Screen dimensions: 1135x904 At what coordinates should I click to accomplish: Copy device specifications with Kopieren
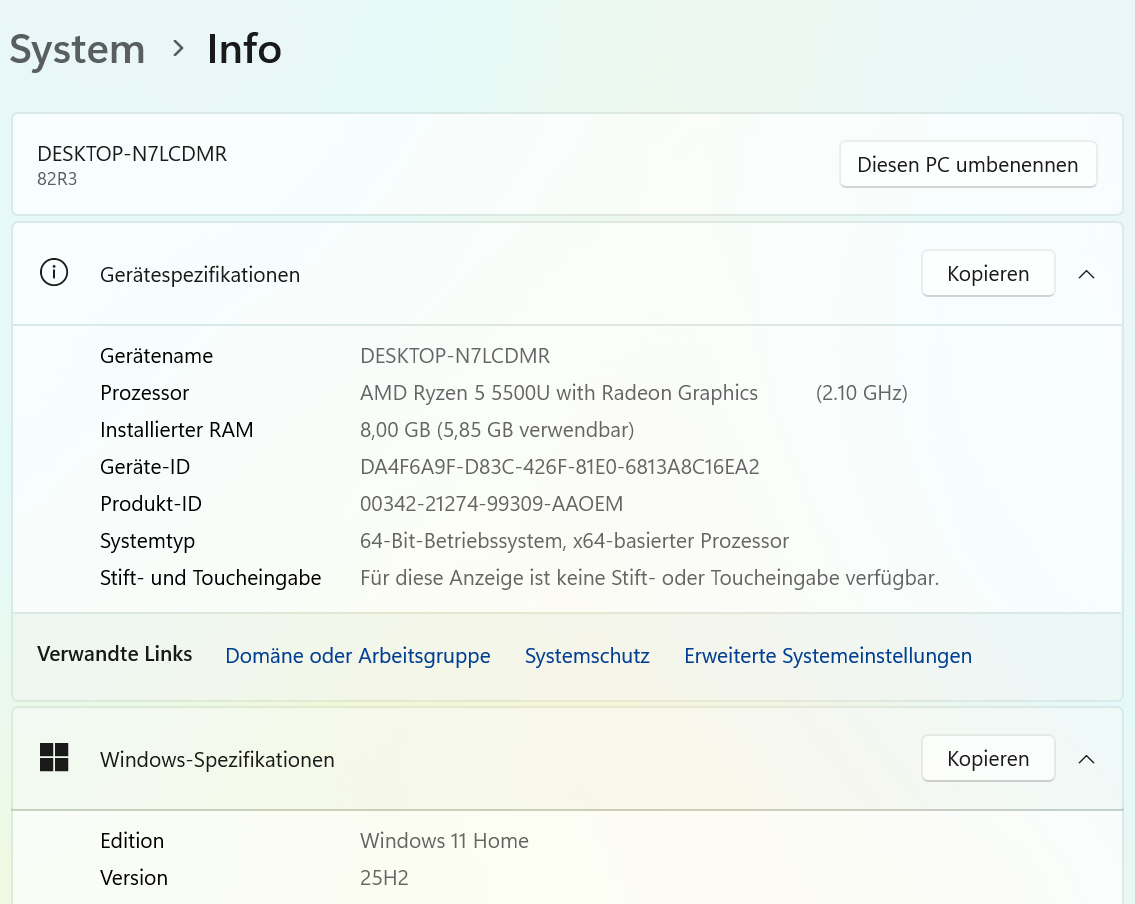tap(988, 274)
